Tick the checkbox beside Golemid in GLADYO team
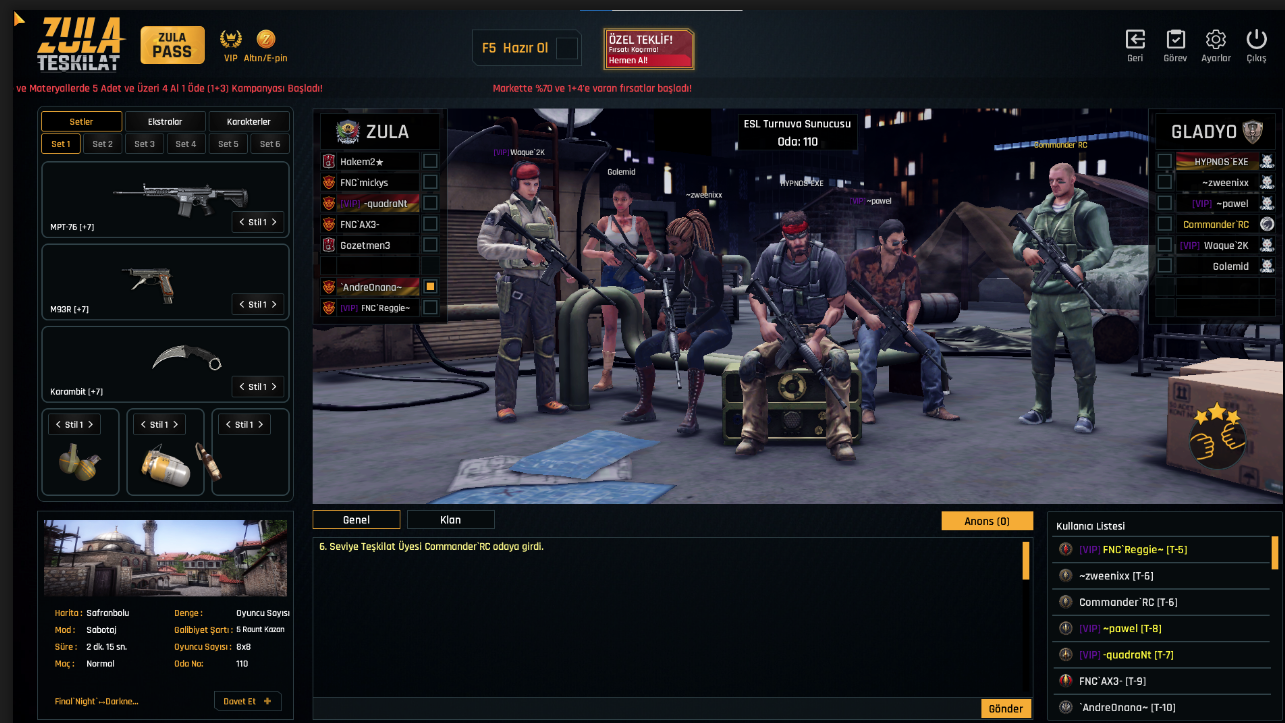The image size is (1285, 723). (x=1165, y=266)
